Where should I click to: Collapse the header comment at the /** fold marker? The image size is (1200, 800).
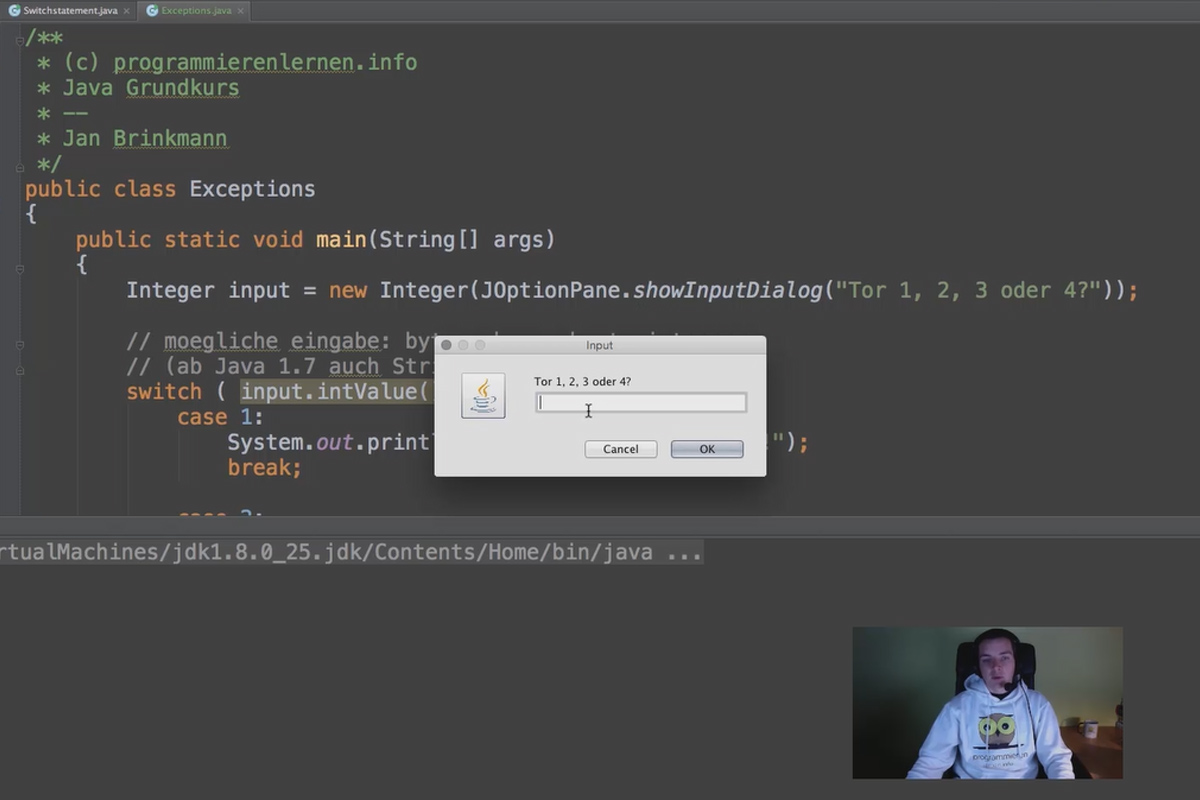tap(19, 38)
